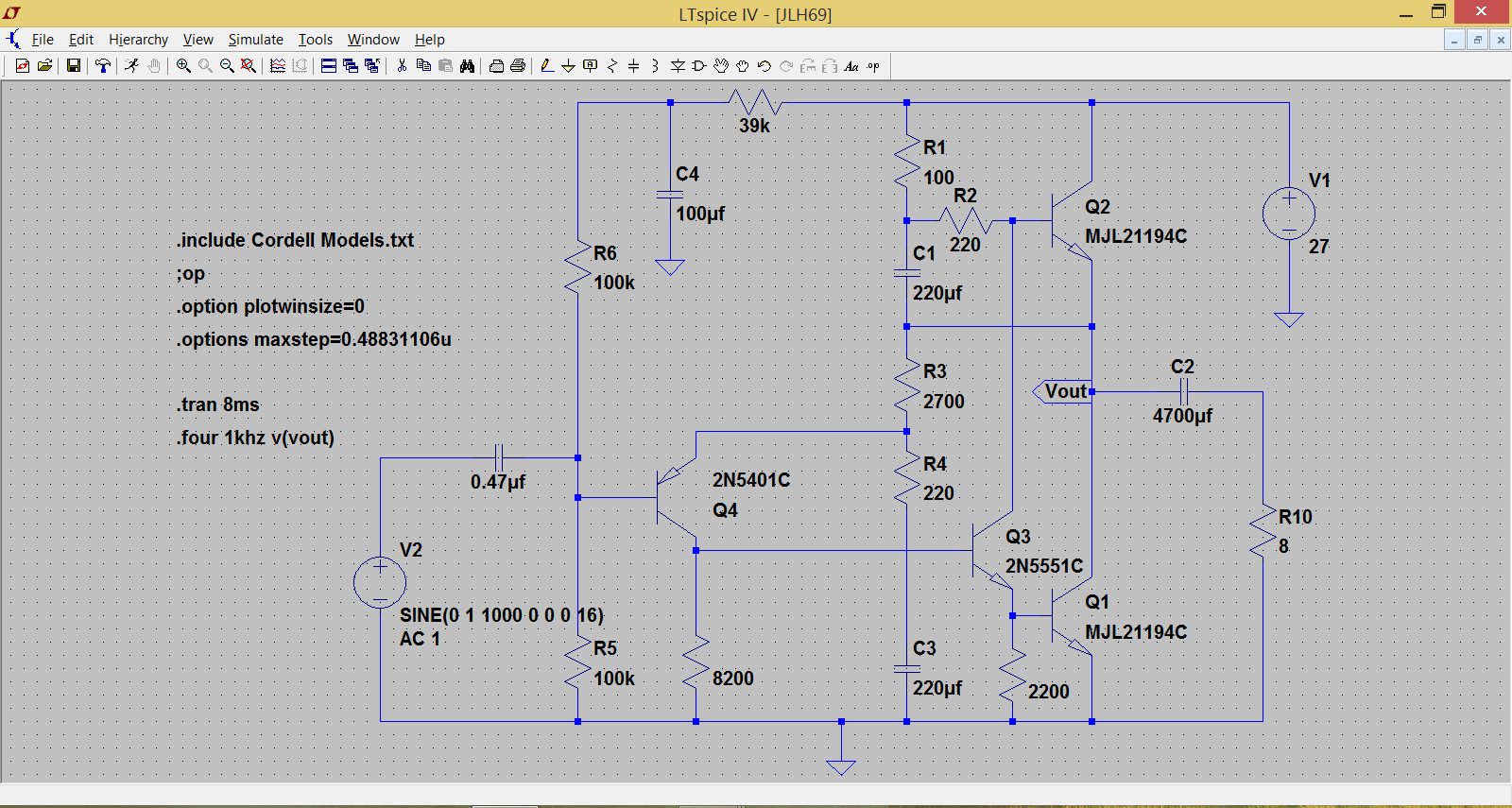Click the V1 voltage source symbol
The image size is (1512, 808).
pos(1289,214)
